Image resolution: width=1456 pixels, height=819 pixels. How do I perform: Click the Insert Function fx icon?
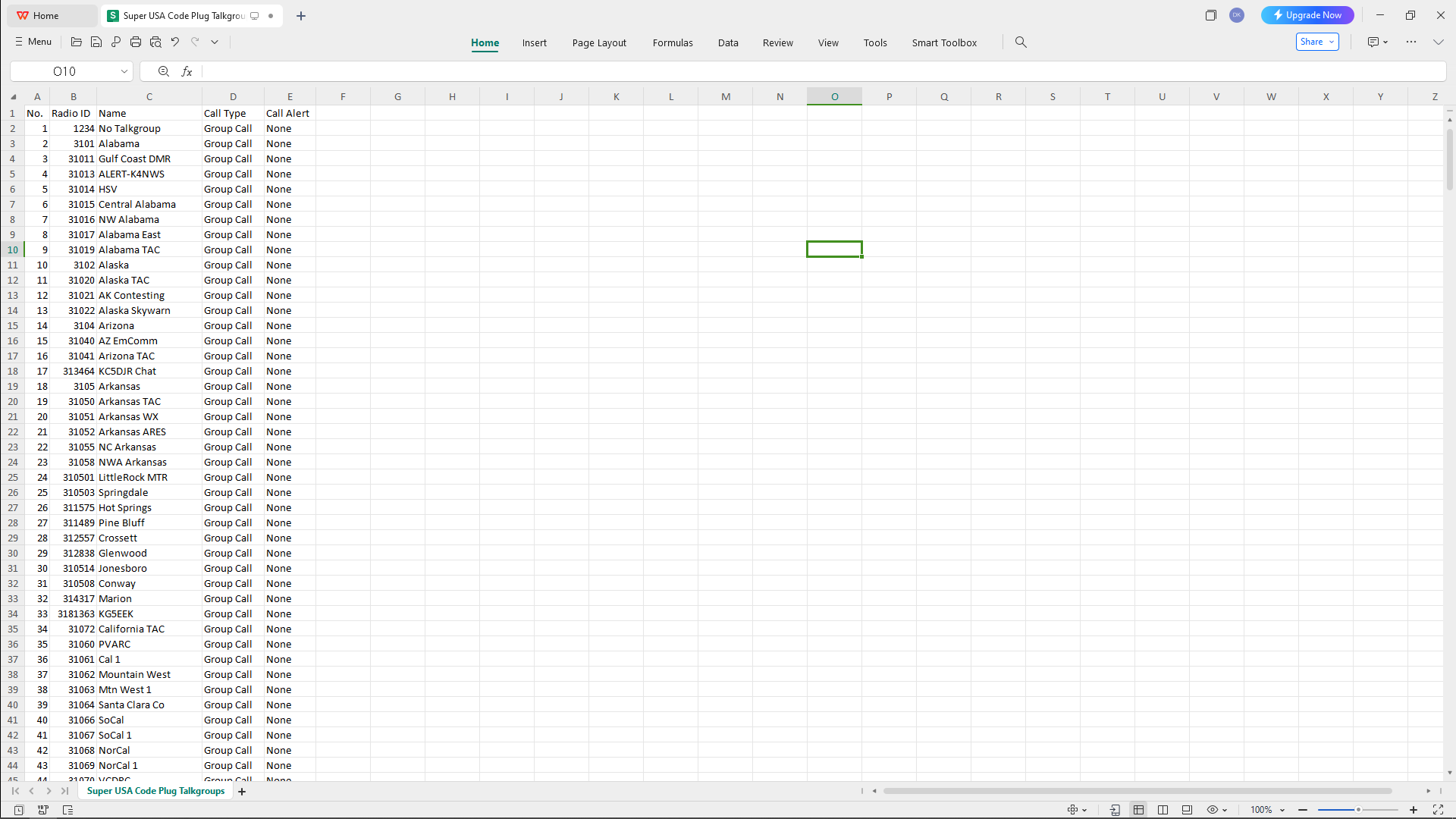tap(187, 71)
